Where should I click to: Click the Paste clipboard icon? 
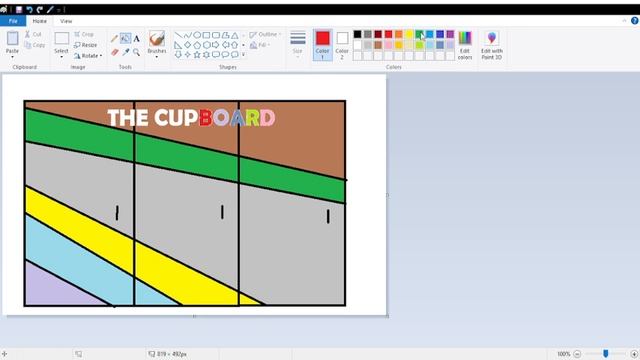click(x=12, y=38)
